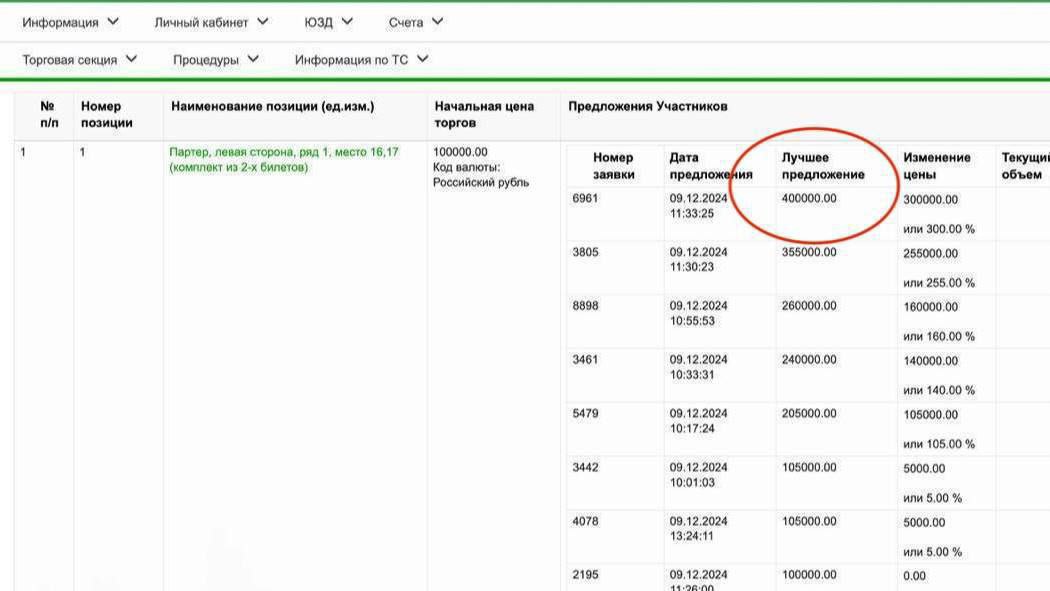This screenshot has height=591, width=1050.
Task: Click the offer date "09.12.2024 11:33:25"
Action: click(698, 206)
